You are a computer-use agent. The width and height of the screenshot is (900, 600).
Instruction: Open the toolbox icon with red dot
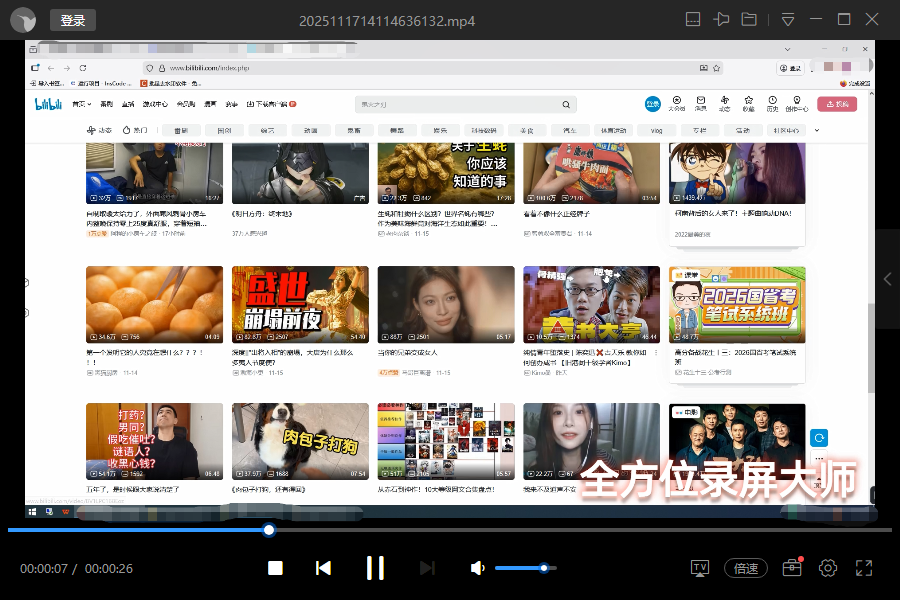point(792,568)
